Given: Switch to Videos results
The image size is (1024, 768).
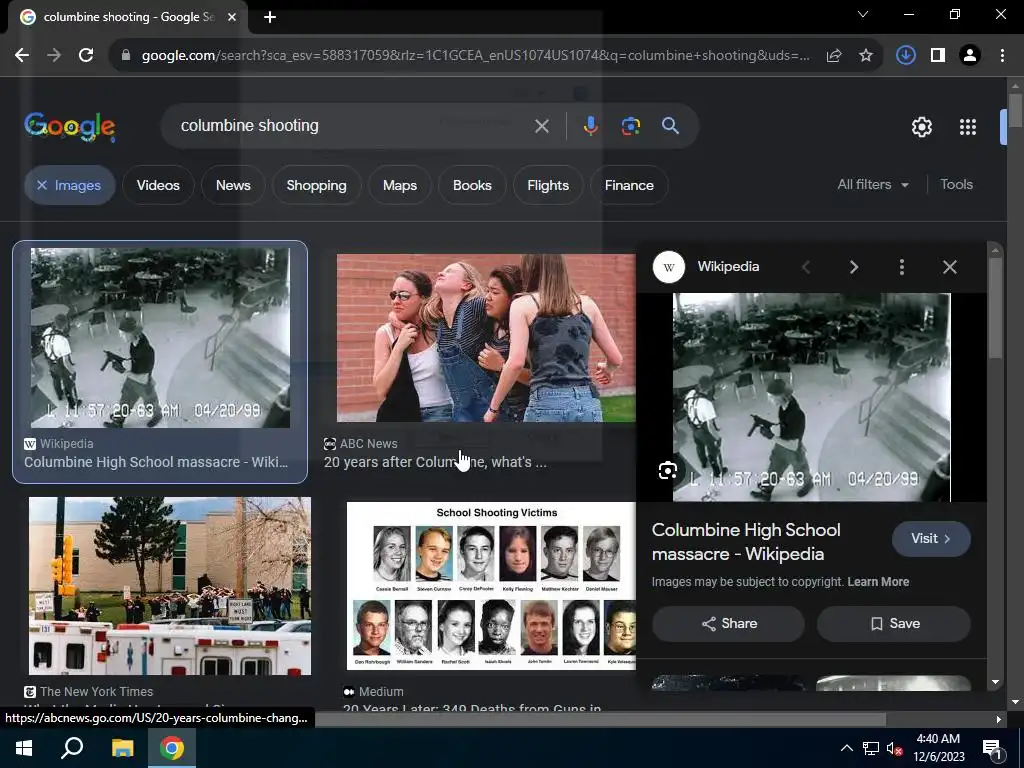Looking at the screenshot, I should tap(158, 185).
